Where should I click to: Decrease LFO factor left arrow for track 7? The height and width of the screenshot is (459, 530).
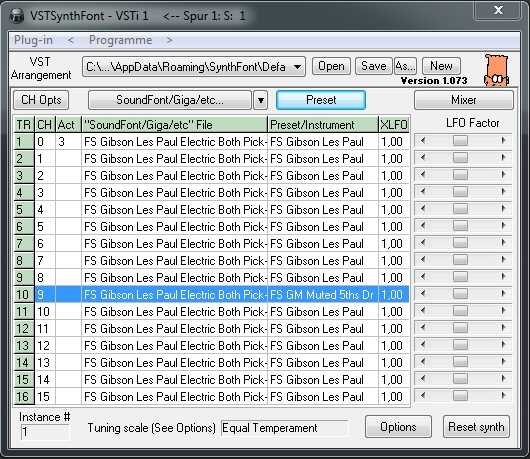point(423,243)
